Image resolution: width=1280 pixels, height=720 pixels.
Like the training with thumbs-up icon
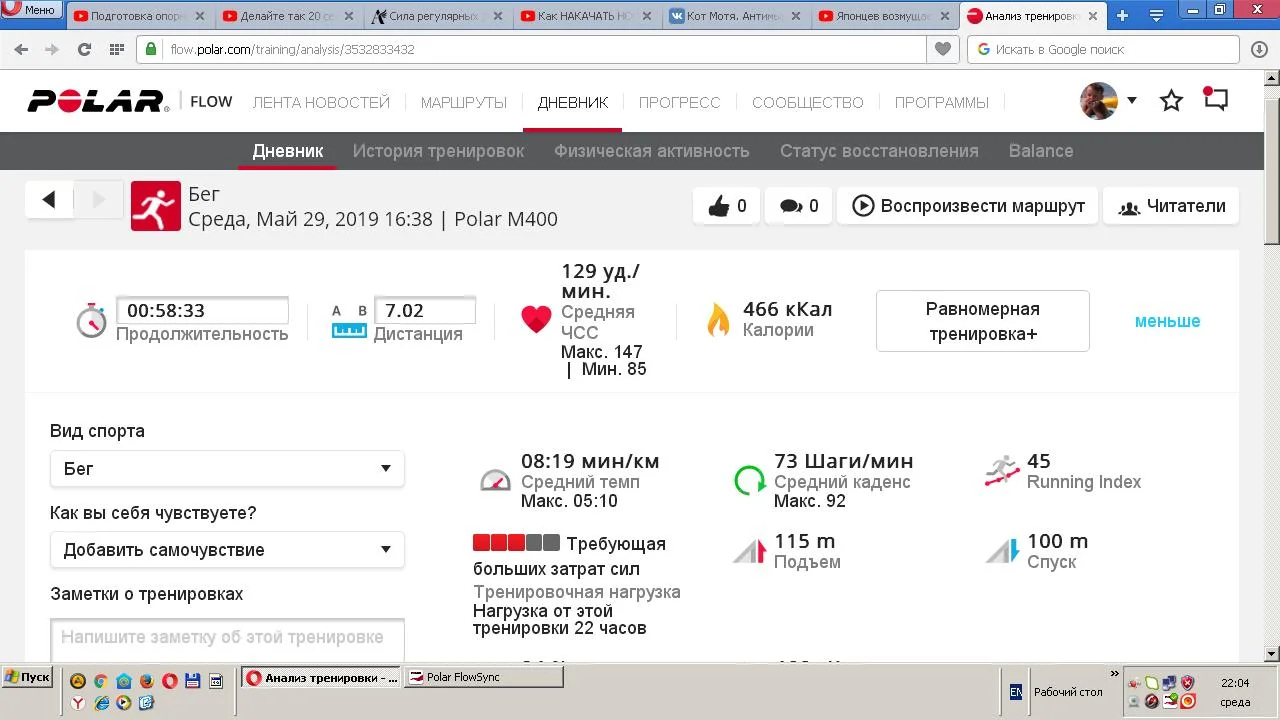[719, 206]
